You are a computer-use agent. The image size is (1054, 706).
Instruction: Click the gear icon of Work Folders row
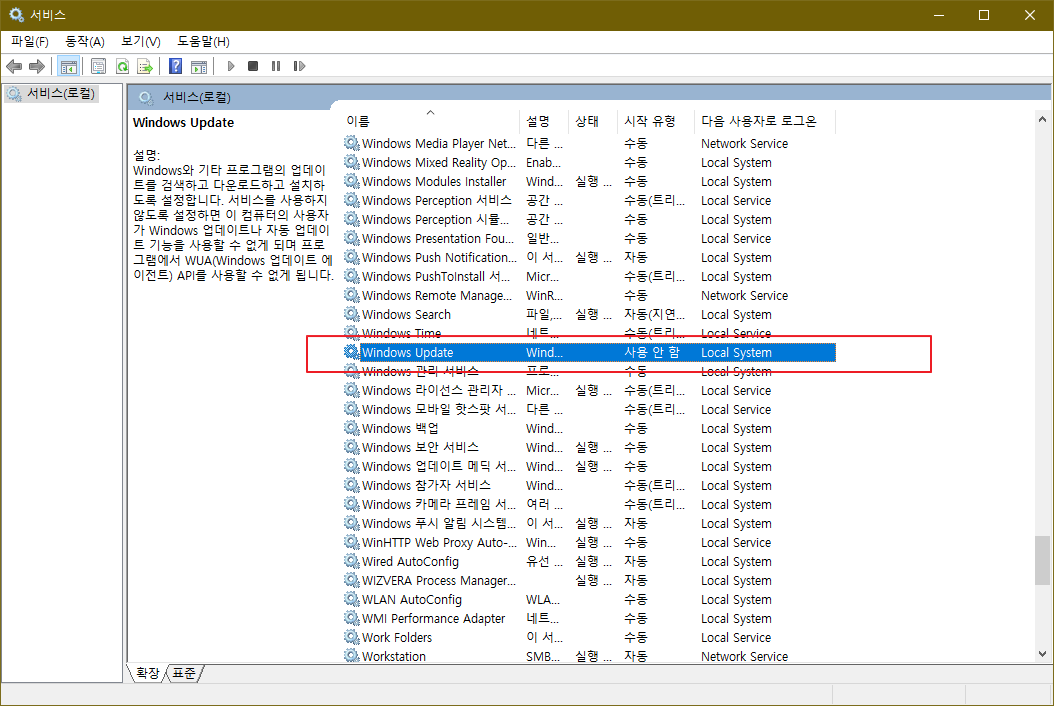[352, 637]
